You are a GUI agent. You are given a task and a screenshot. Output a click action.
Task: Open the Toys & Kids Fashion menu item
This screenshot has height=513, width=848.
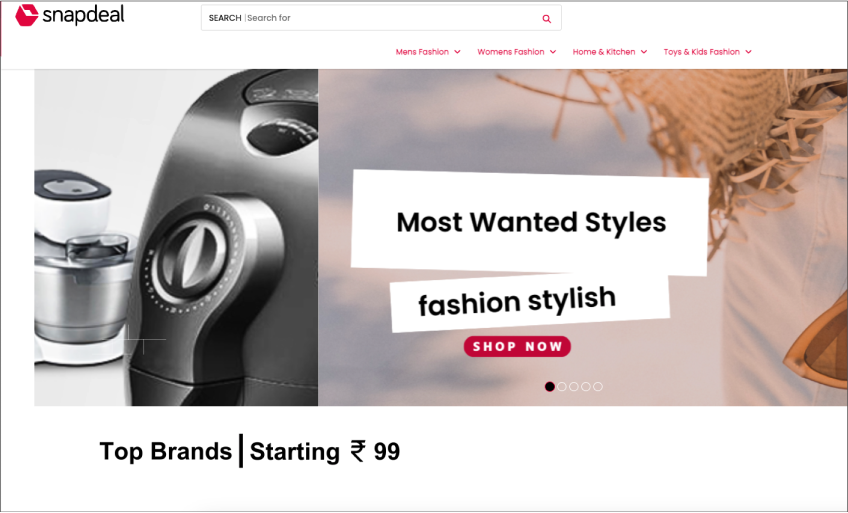coord(701,52)
